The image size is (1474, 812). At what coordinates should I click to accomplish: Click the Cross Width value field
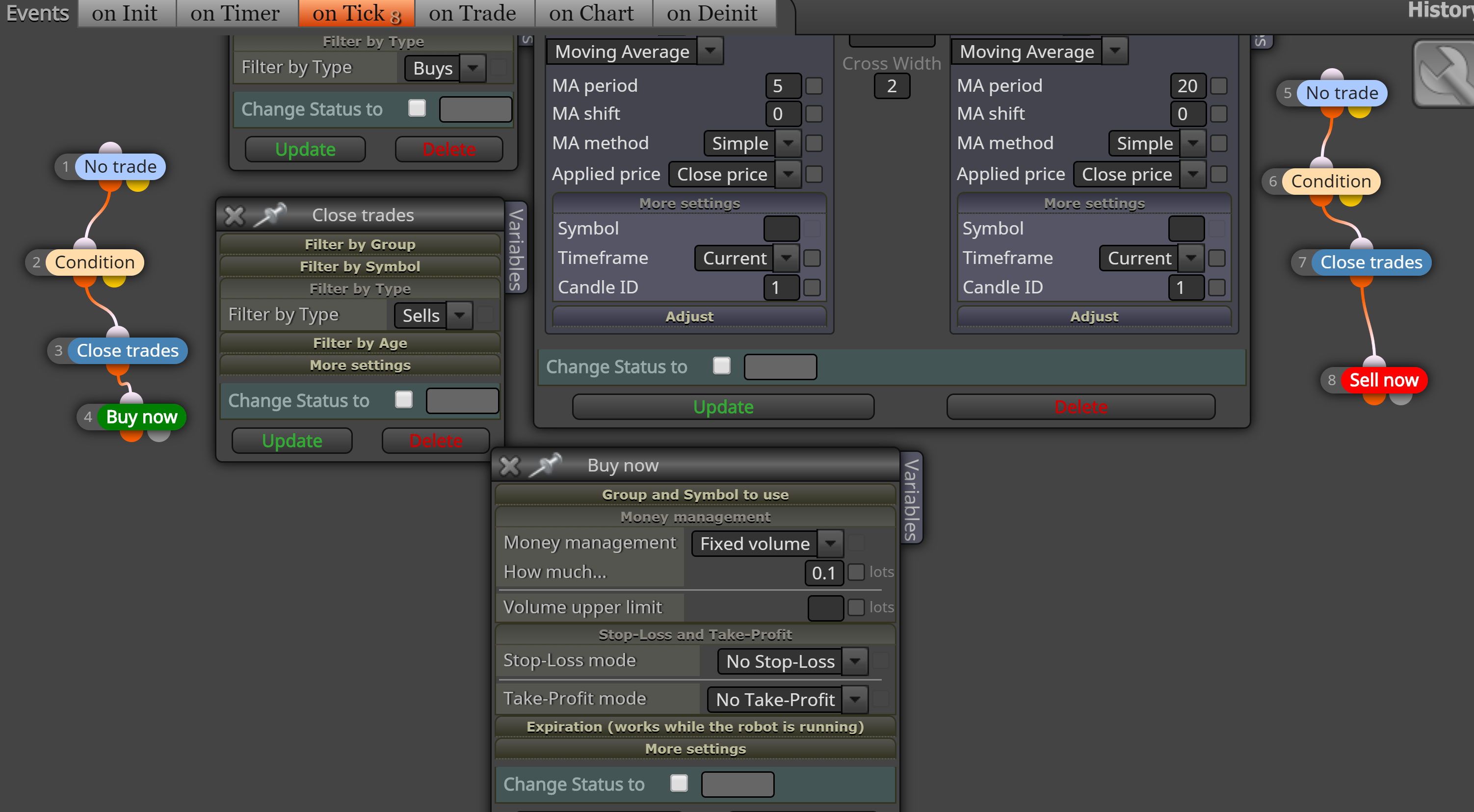click(892, 86)
